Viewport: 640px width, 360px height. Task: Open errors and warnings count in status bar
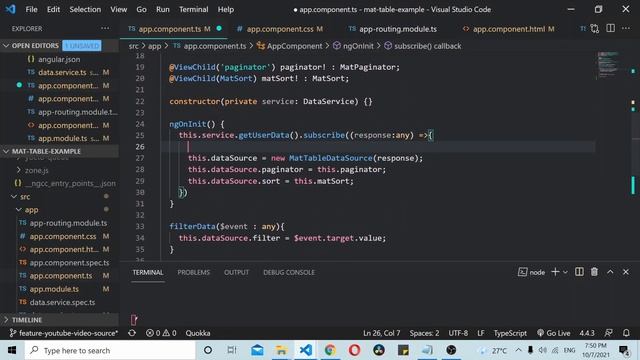click(x=161, y=333)
